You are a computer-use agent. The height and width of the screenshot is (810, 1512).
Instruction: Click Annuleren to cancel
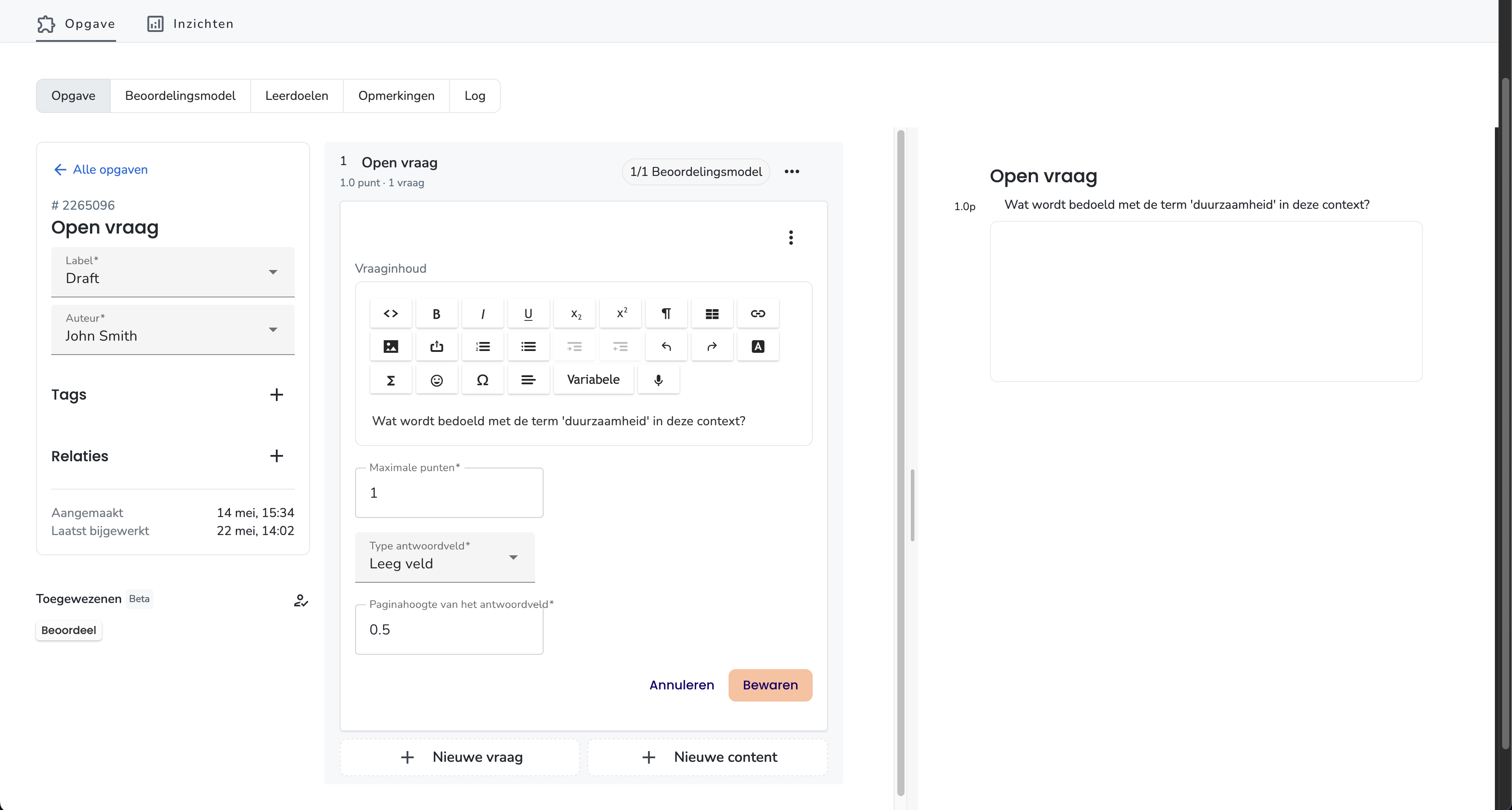tap(681, 685)
